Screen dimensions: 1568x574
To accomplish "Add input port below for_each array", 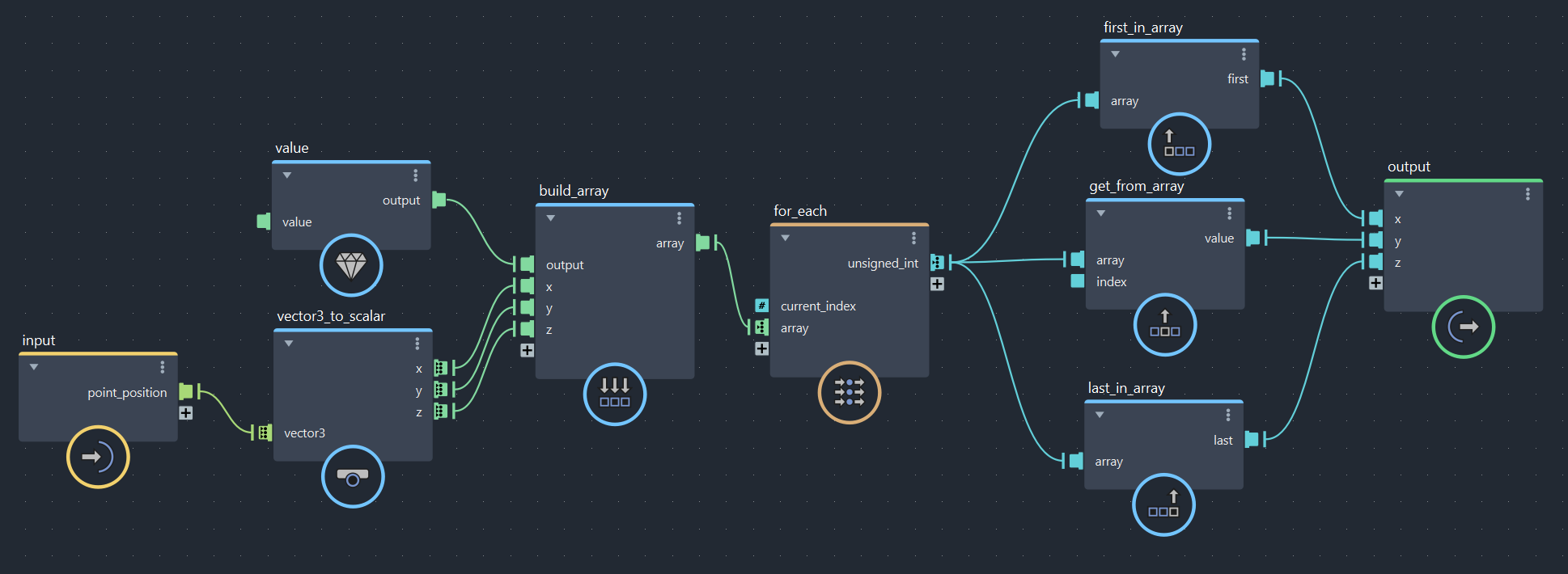I will (x=762, y=348).
